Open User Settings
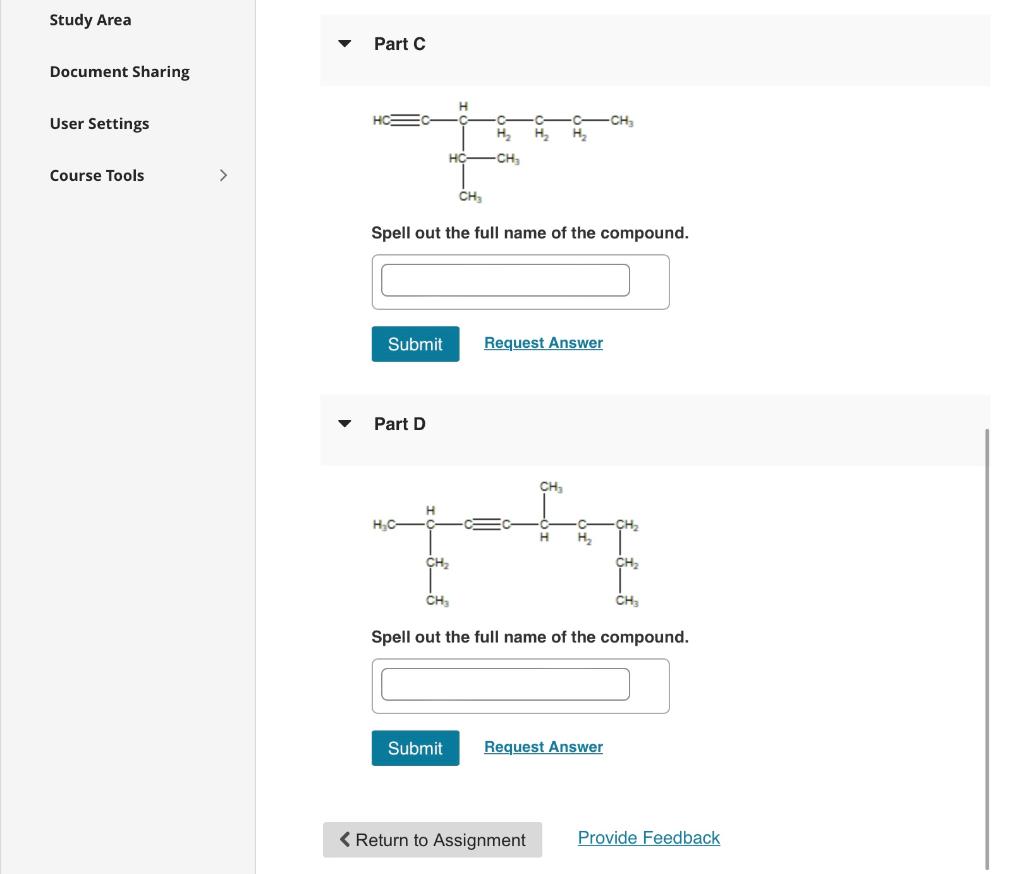Viewport: 1024px width, 874px height. (99, 123)
